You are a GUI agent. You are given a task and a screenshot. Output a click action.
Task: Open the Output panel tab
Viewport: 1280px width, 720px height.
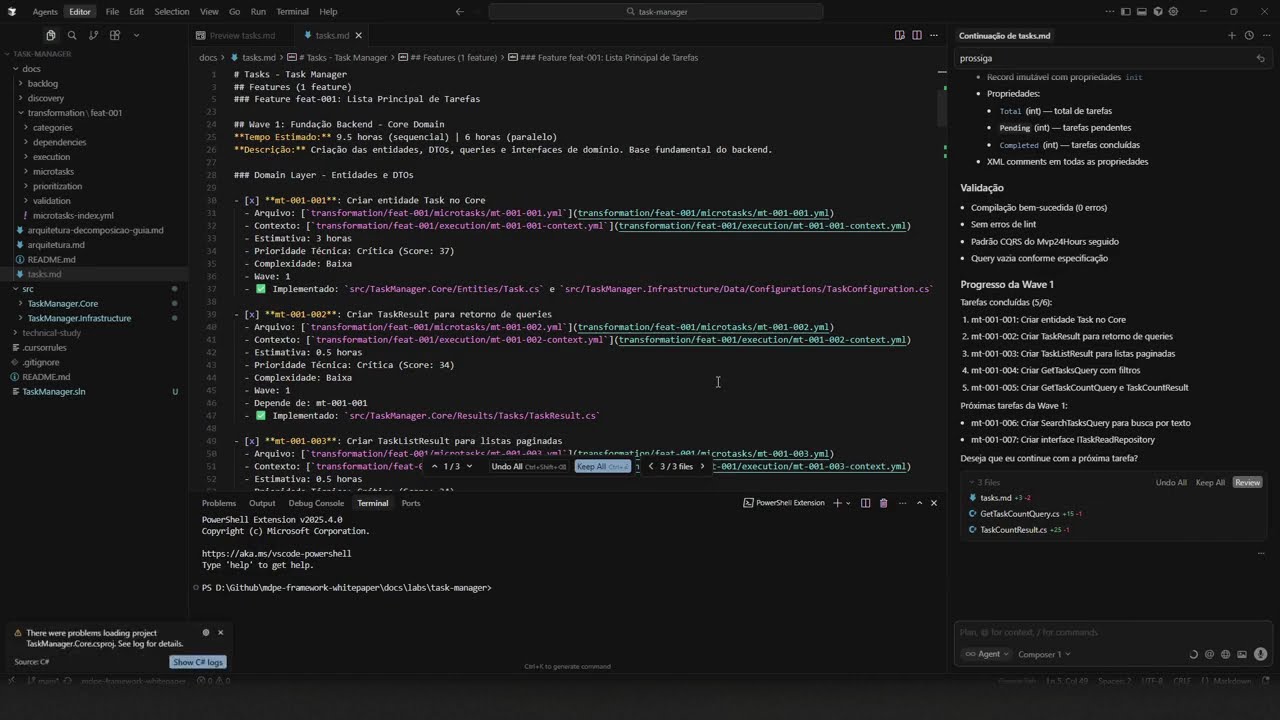tap(262, 503)
